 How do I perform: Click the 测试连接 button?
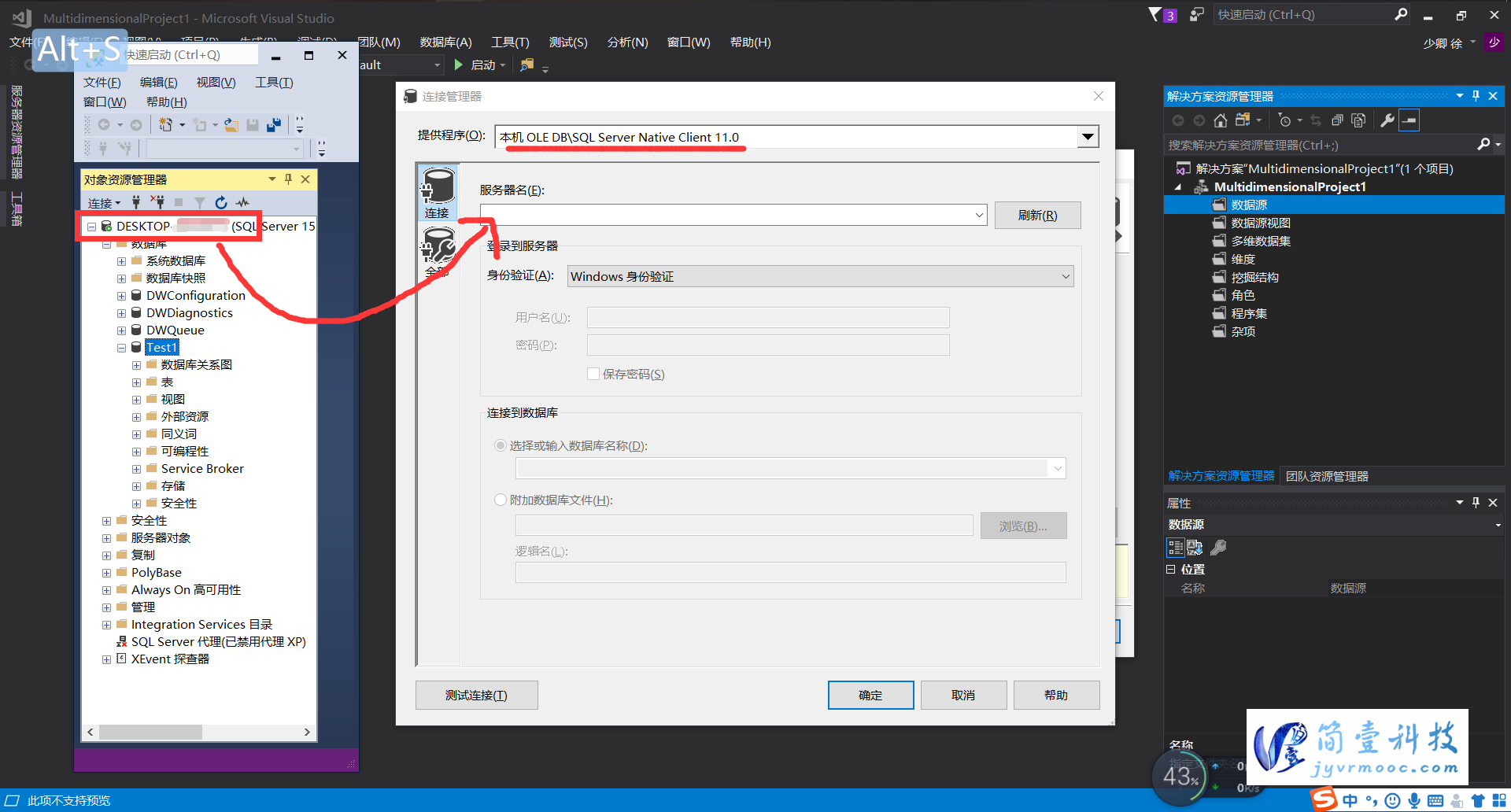tap(476, 695)
